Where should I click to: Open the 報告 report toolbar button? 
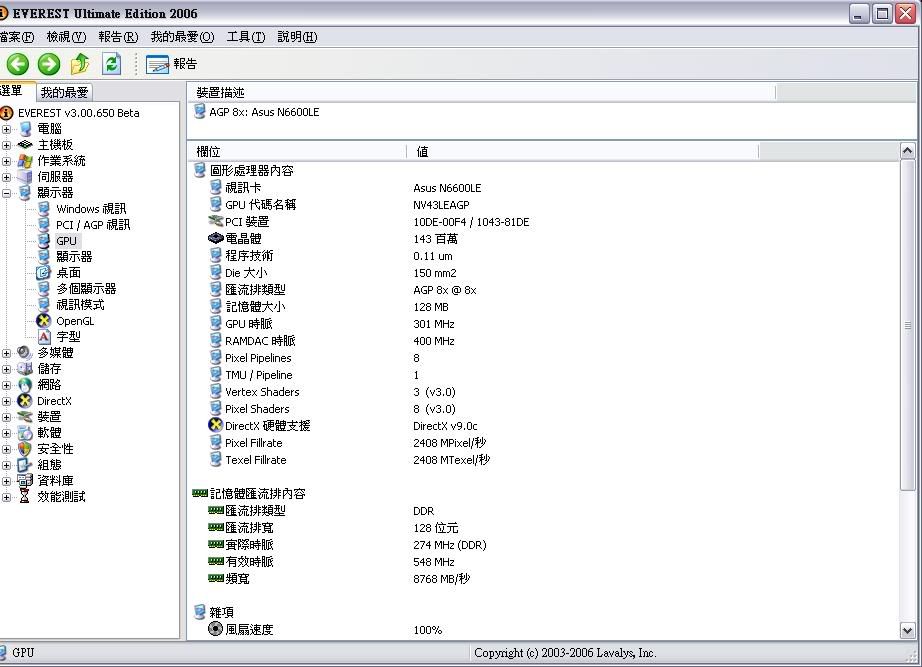[x=171, y=64]
